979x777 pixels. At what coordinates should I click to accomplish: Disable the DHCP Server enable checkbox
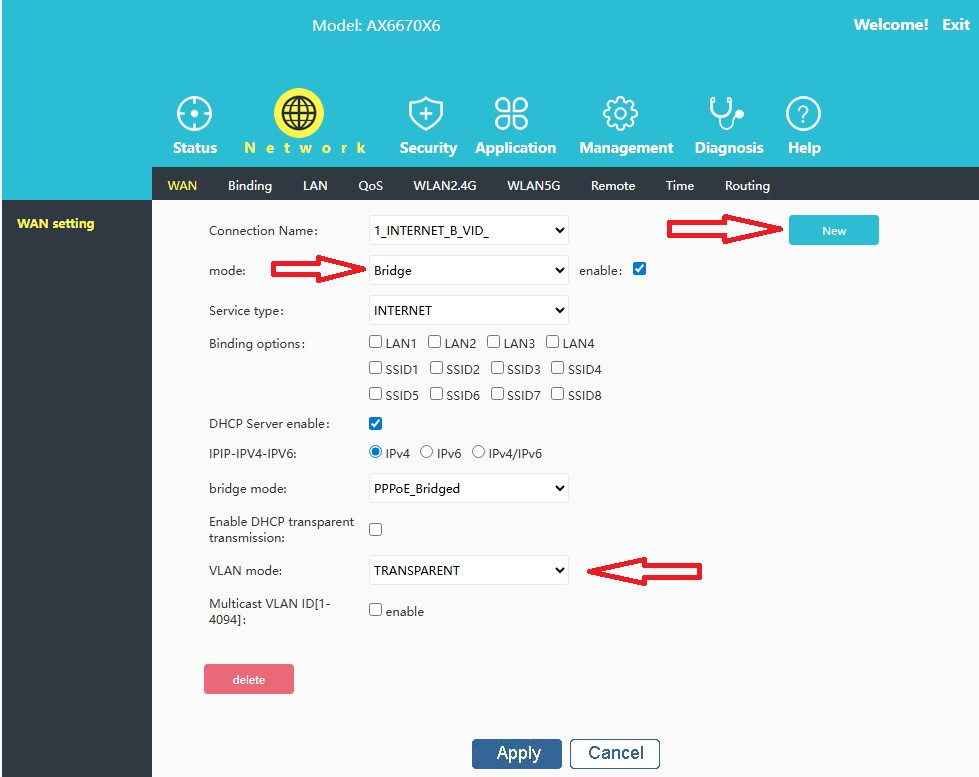click(x=376, y=424)
